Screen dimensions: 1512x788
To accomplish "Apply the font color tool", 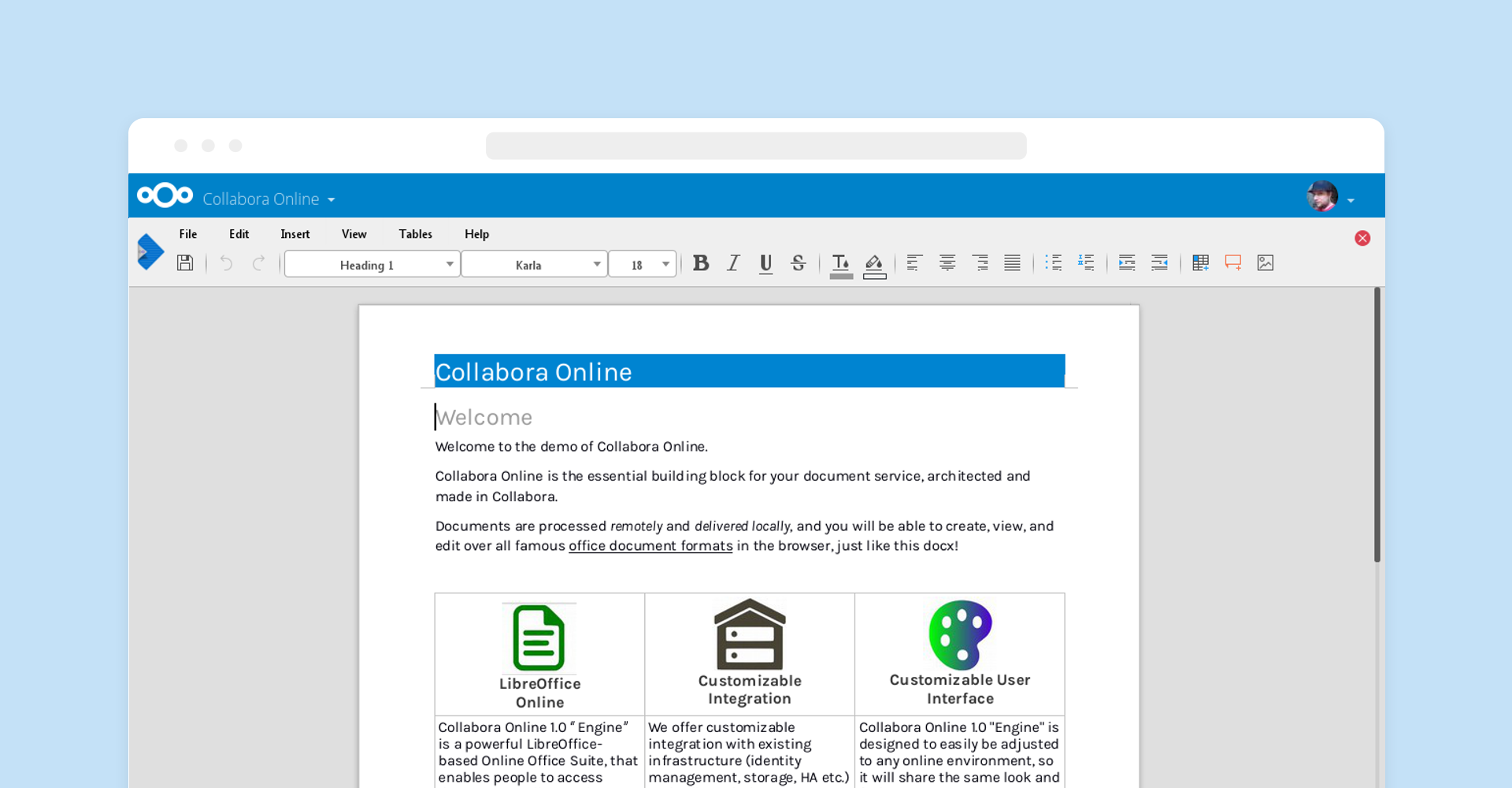I will [841, 266].
